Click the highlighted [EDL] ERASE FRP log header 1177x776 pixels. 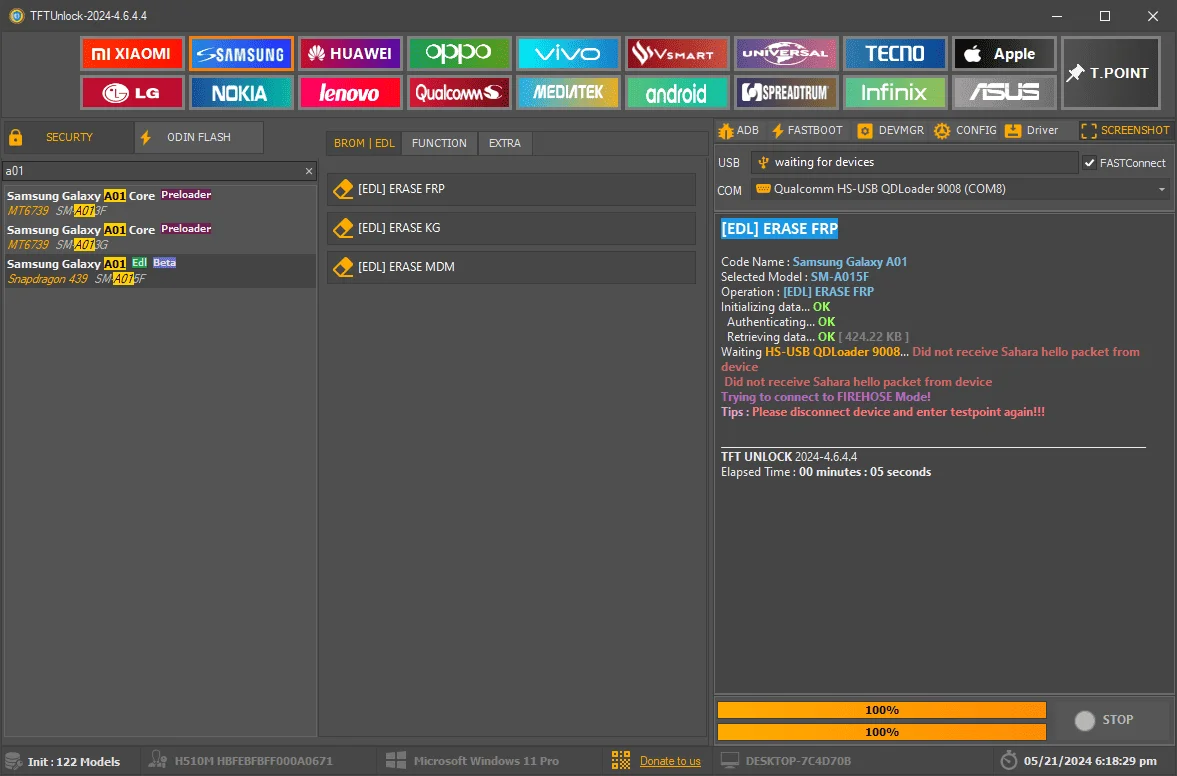coord(779,229)
